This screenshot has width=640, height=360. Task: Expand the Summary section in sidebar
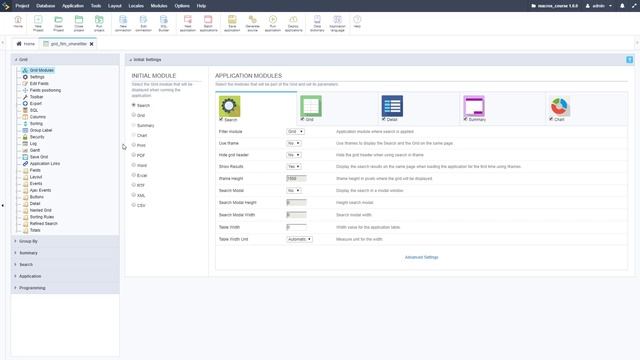(x=65, y=253)
